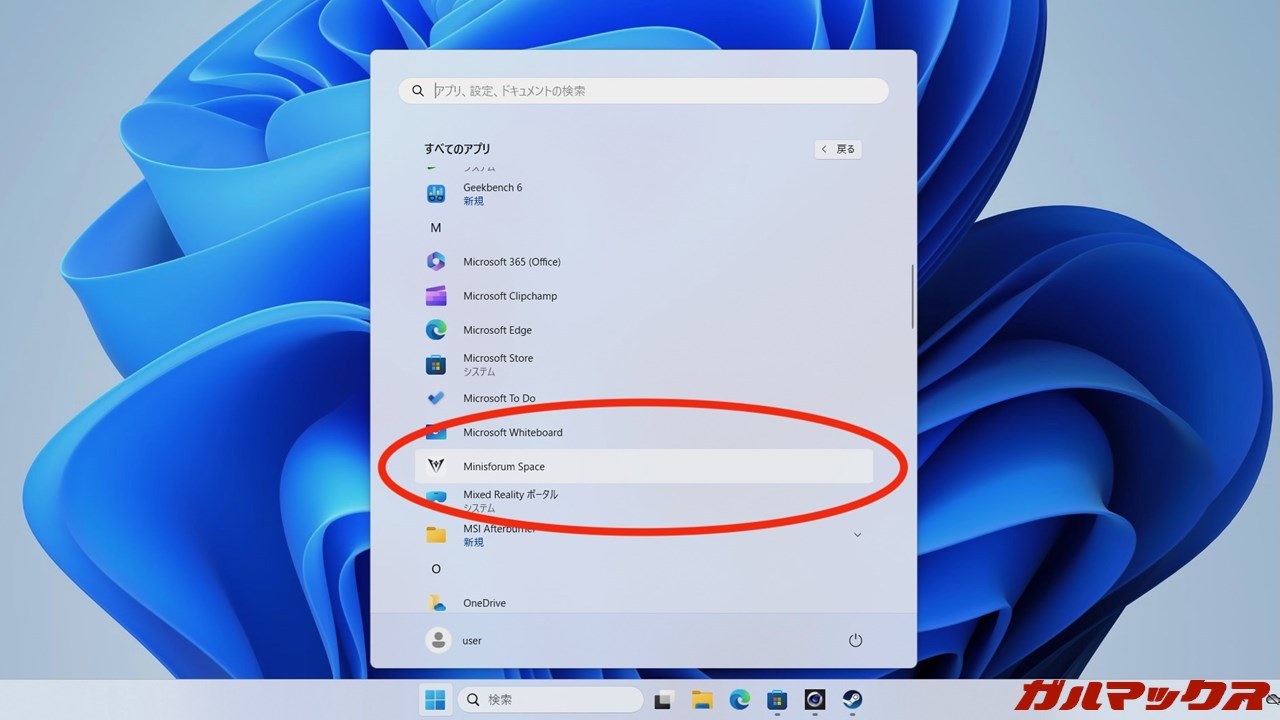Launch OneDrive from the app list

484,603
